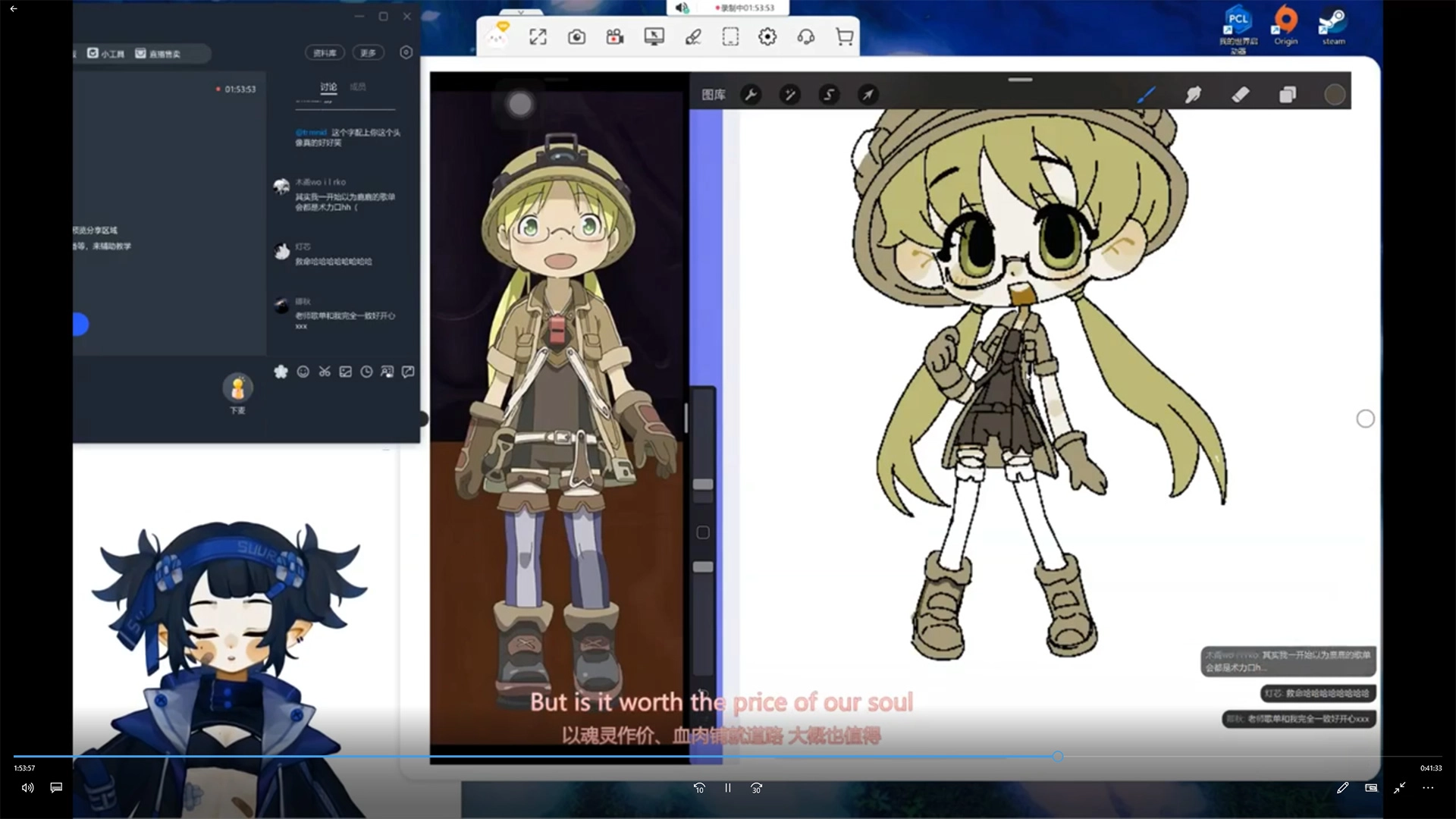Open the Procreate layers panel

click(1288, 95)
